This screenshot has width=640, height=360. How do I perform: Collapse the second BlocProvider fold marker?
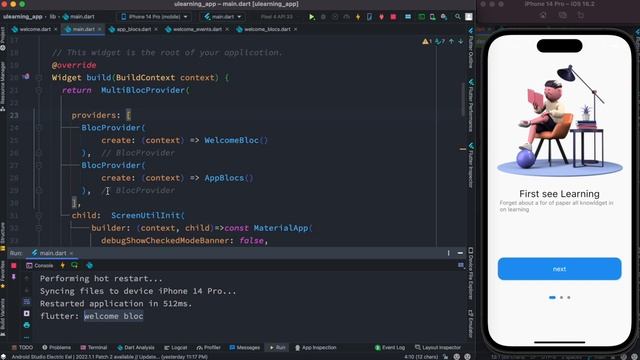tap(39, 165)
